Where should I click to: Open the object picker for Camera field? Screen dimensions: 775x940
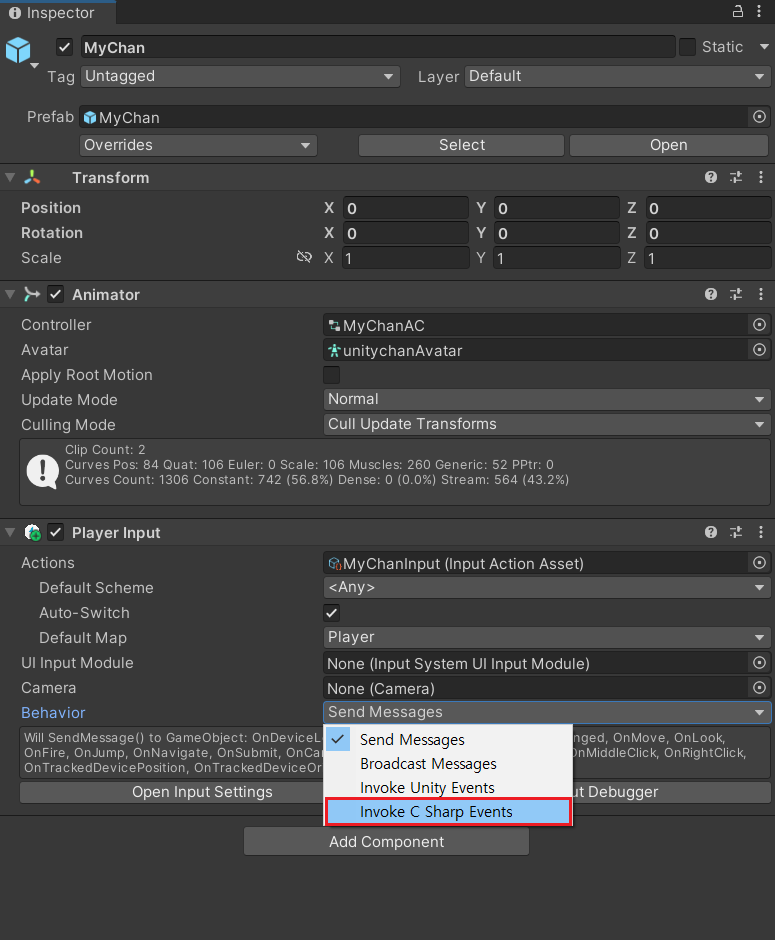click(x=759, y=688)
